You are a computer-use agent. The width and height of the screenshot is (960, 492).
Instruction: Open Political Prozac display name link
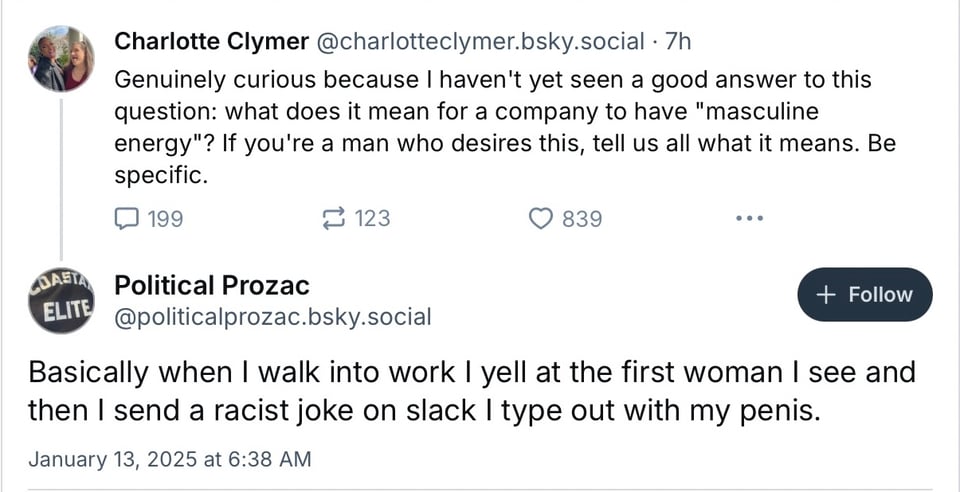(212, 285)
